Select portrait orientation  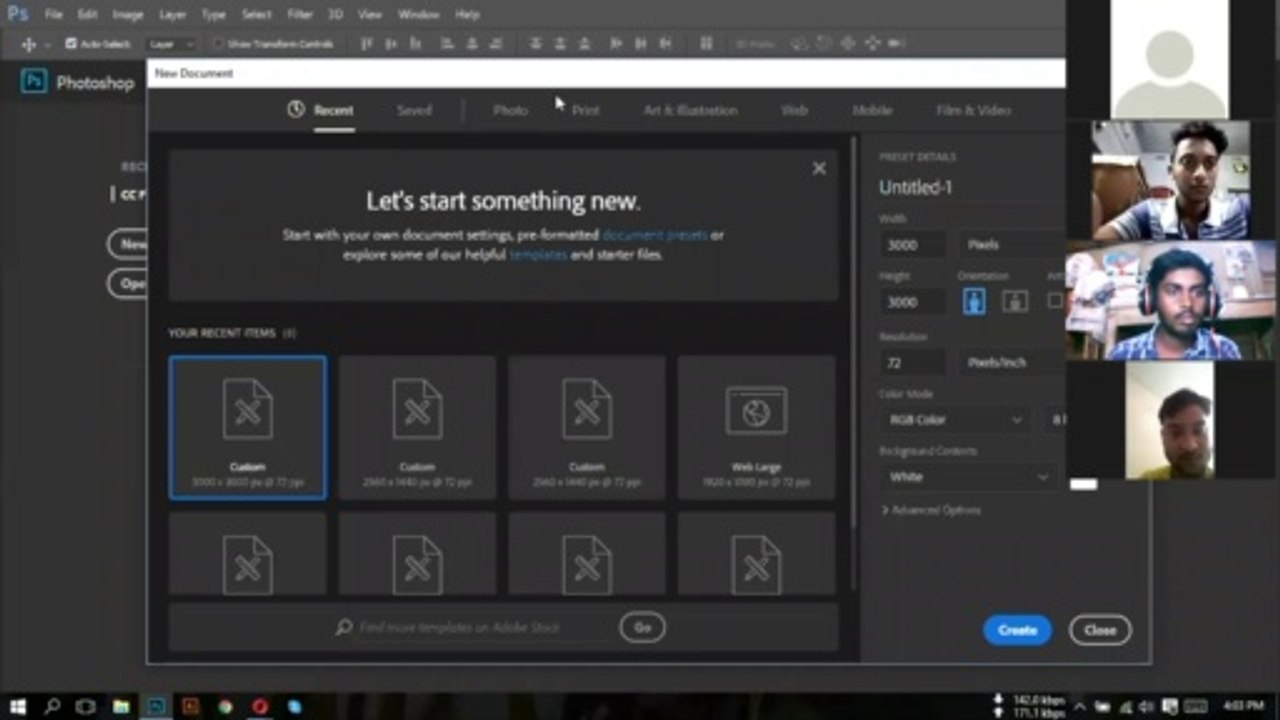[974, 301]
